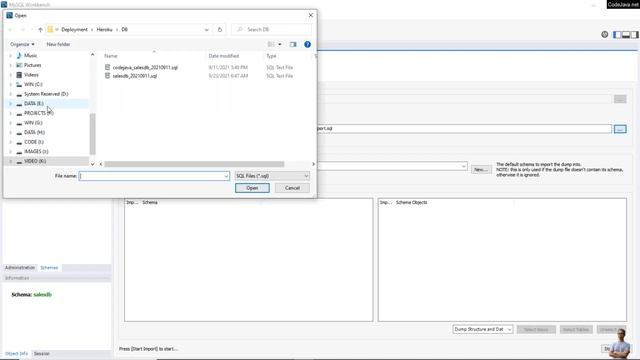
Task: Open the DATA (H:) drive
Action: pyautogui.click(x=34, y=132)
